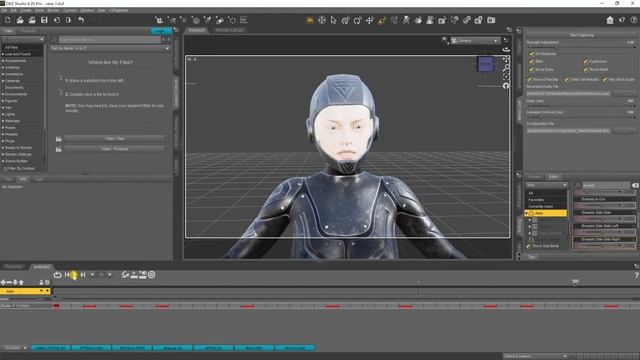Open the Sort By Name dropdown

(109, 48)
